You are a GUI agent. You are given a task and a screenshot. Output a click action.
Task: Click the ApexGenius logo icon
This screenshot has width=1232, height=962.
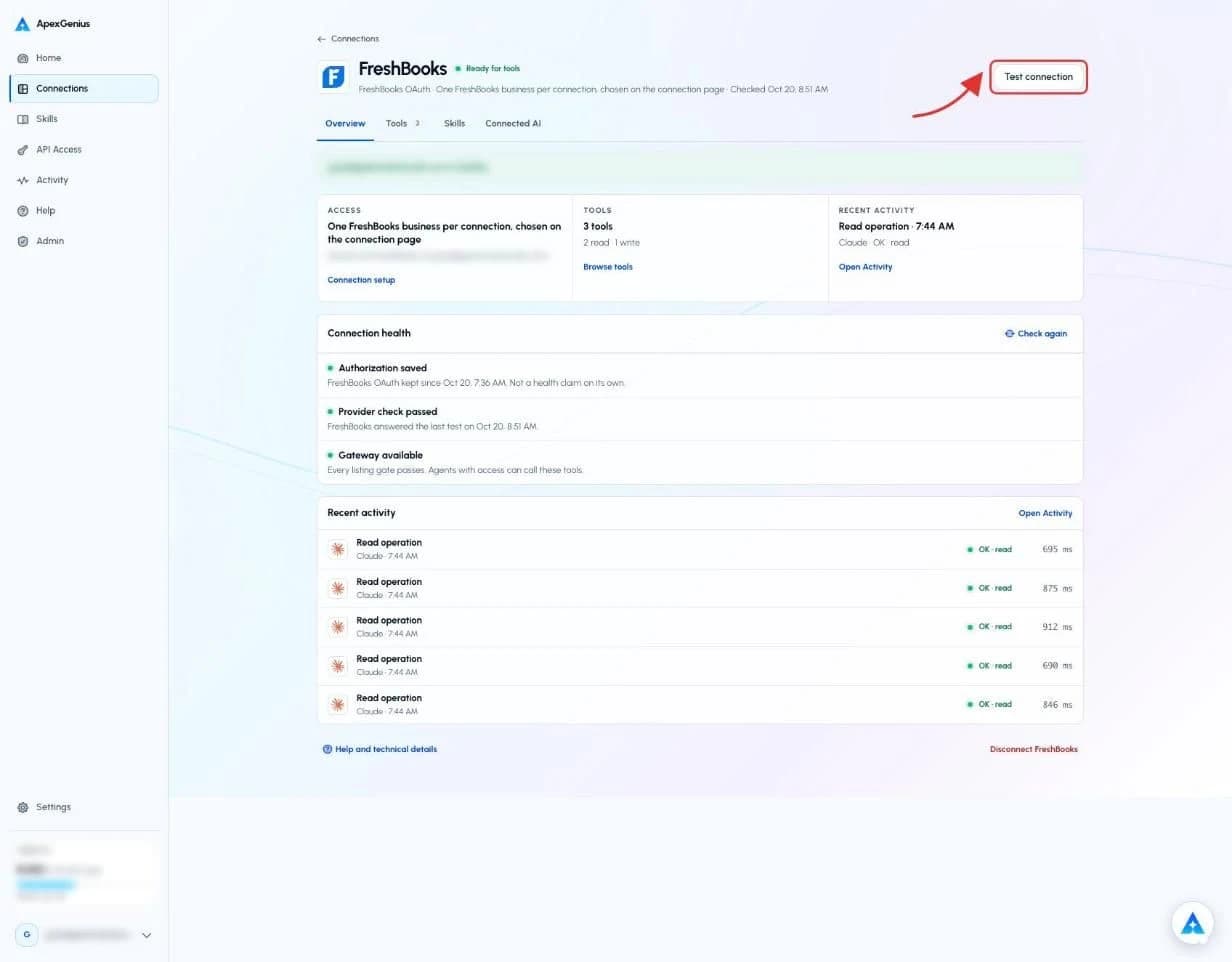coord(22,24)
